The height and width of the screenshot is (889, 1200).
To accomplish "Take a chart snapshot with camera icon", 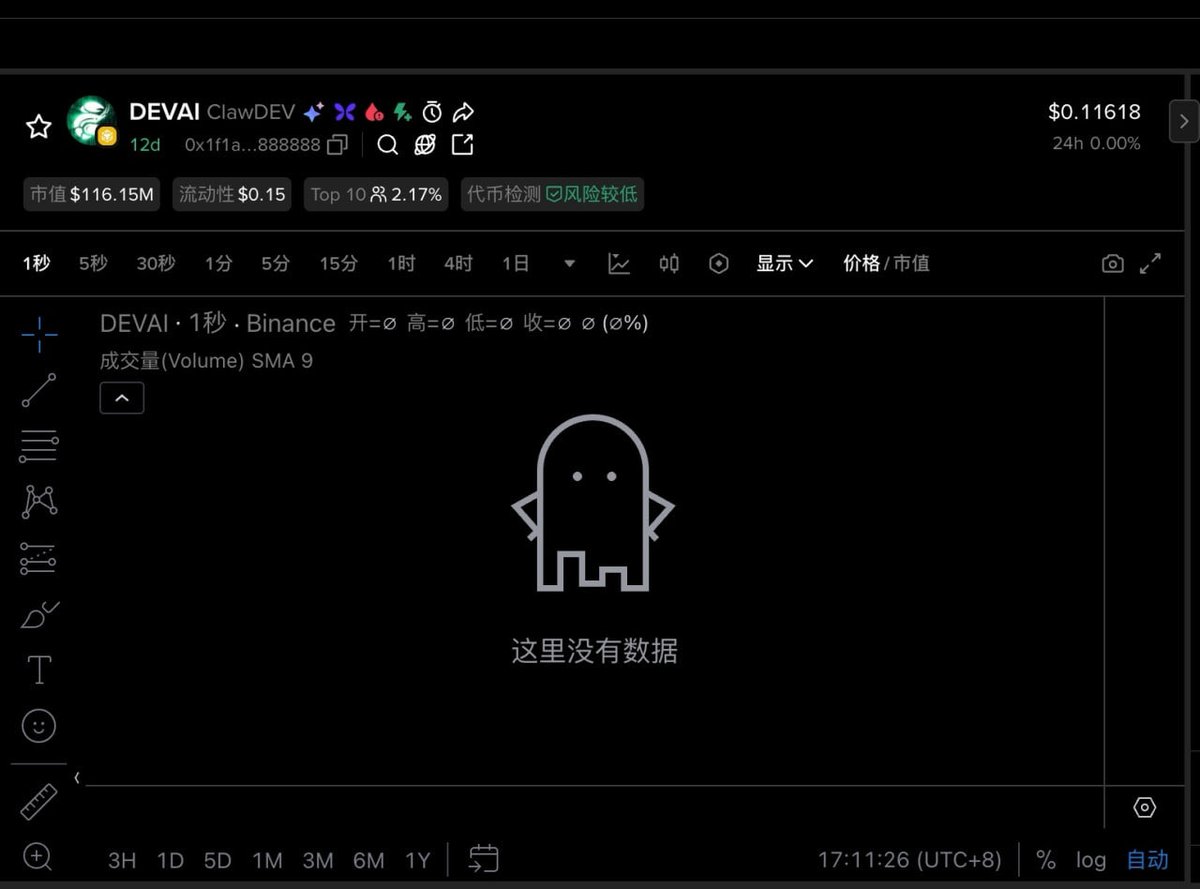I will coord(1113,262).
